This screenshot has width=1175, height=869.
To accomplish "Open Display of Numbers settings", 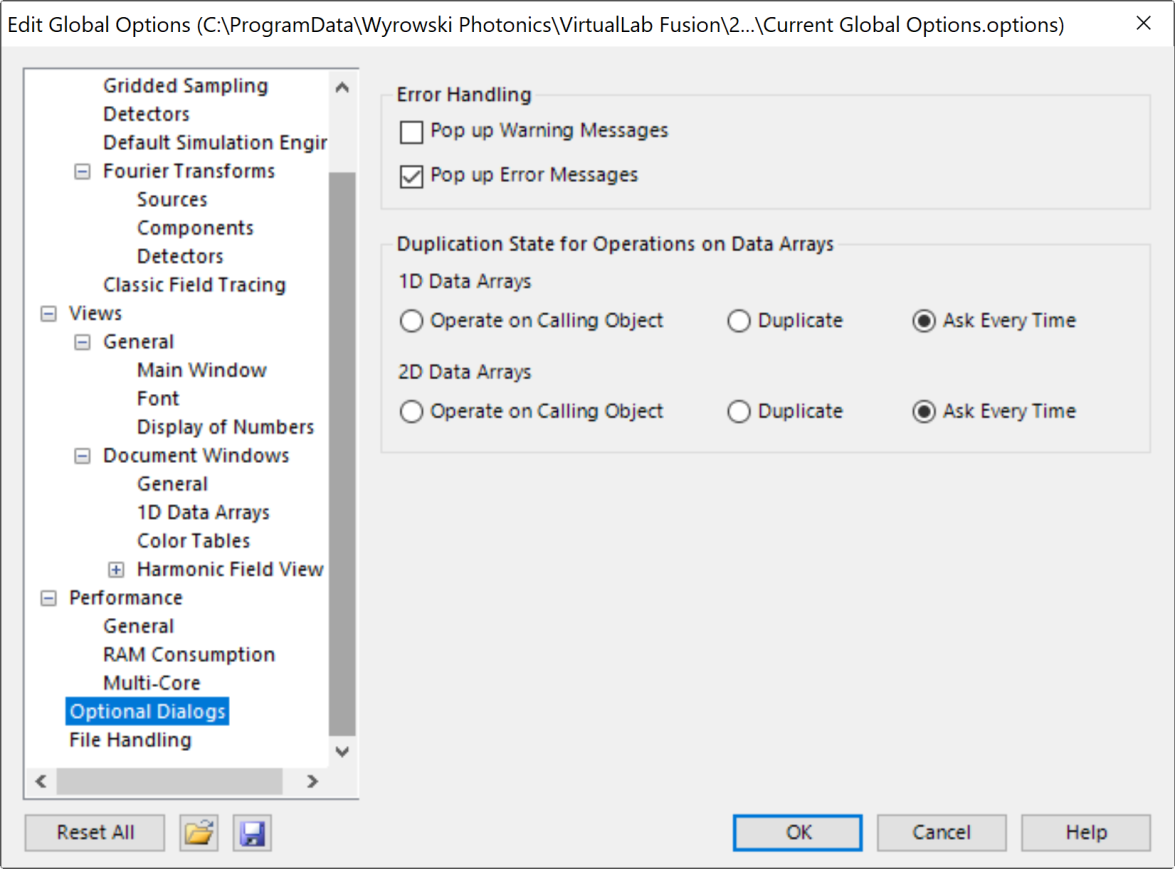I will pyautogui.click(x=225, y=427).
